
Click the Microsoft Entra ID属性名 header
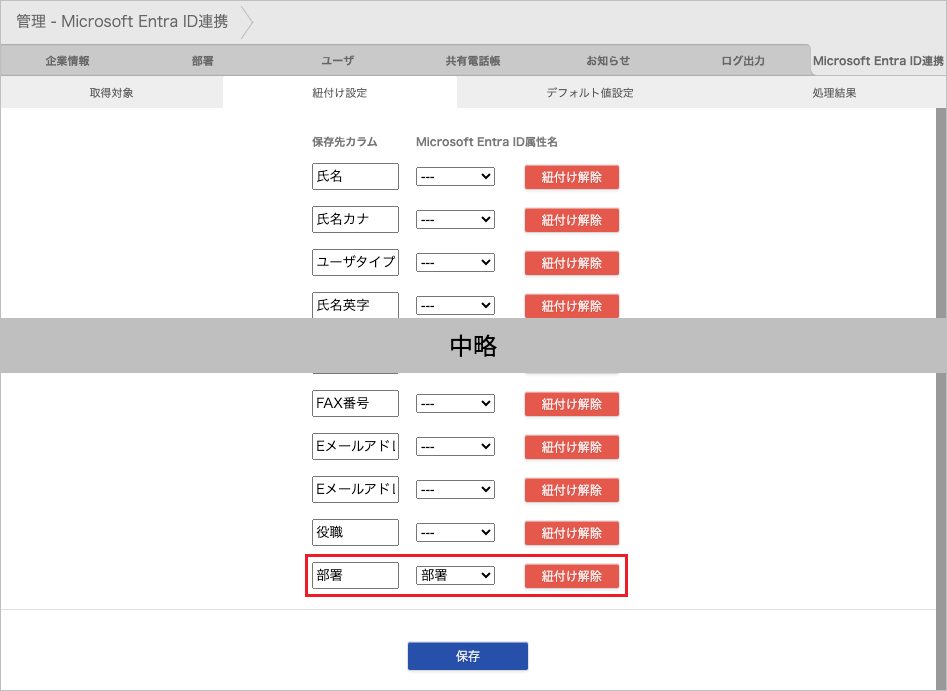tap(487, 142)
